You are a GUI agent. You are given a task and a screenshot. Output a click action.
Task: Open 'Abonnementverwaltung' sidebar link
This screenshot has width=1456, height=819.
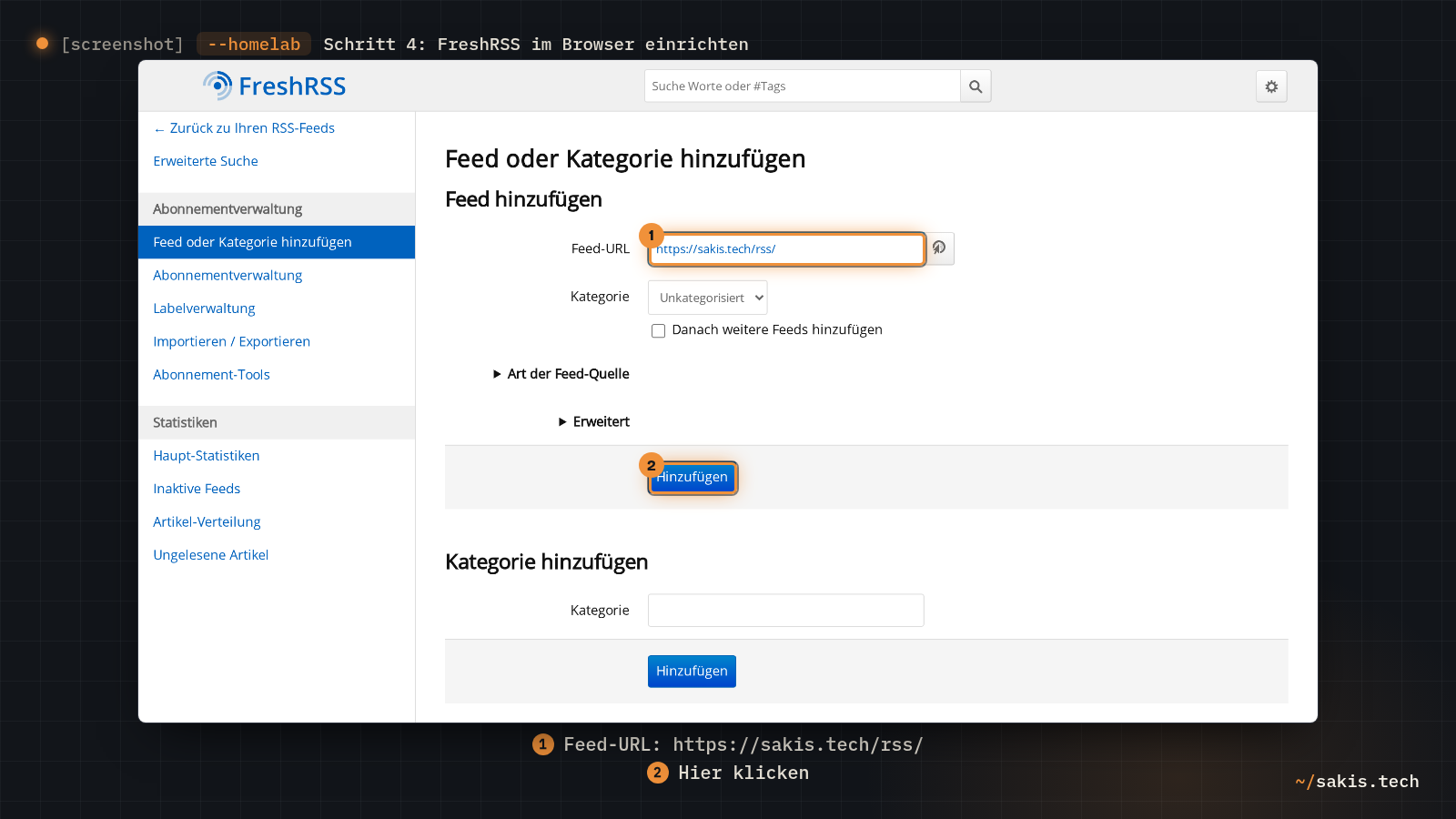pyautogui.click(x=227, y=276)
